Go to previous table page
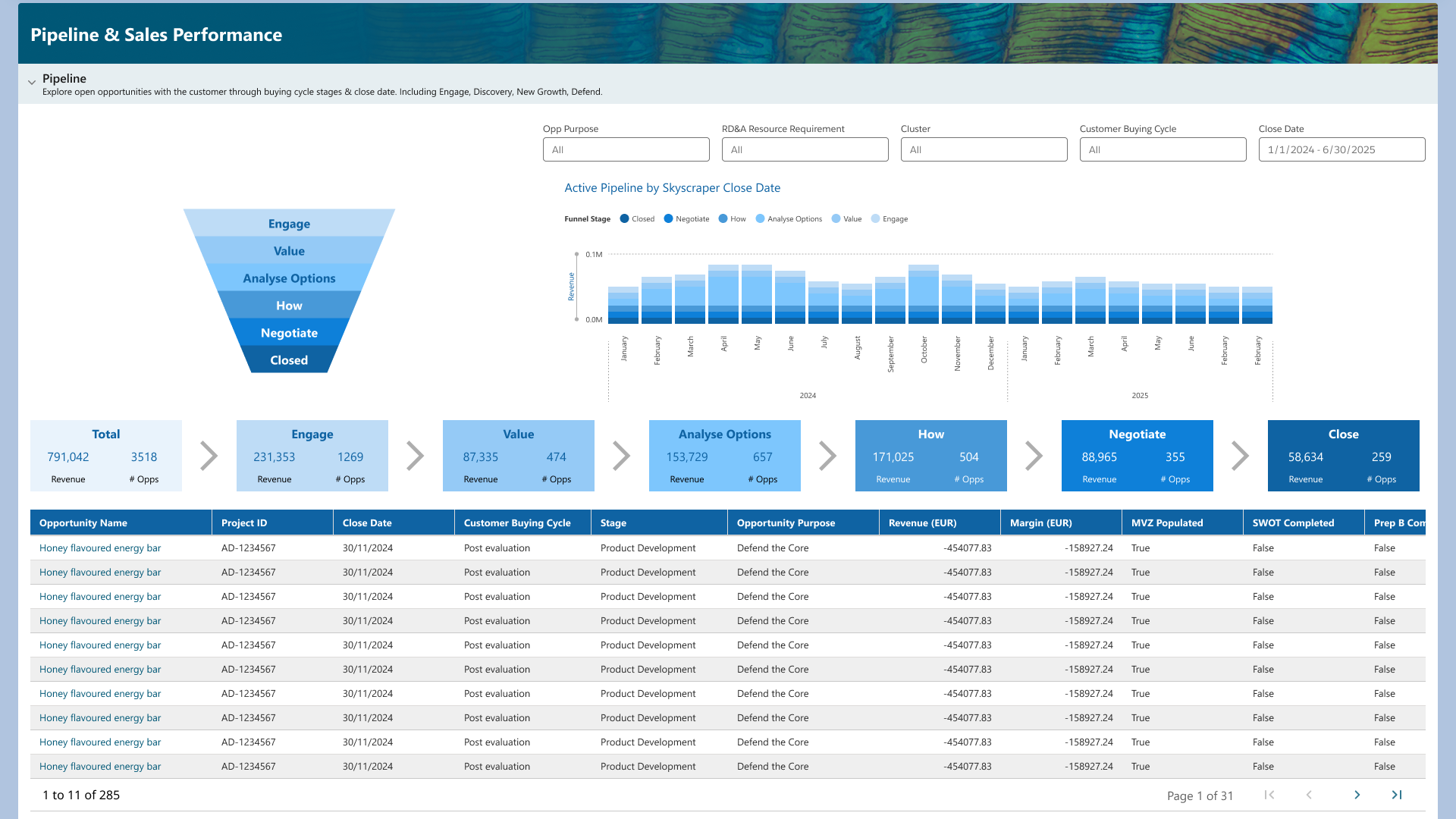 point(1309,795)
